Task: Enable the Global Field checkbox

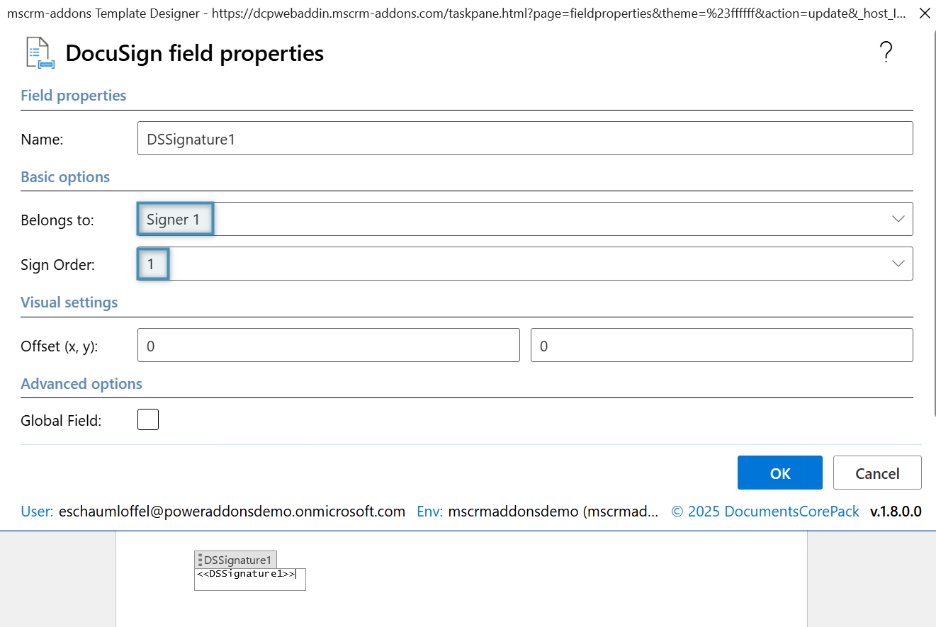Action: [x=148, y=420]
